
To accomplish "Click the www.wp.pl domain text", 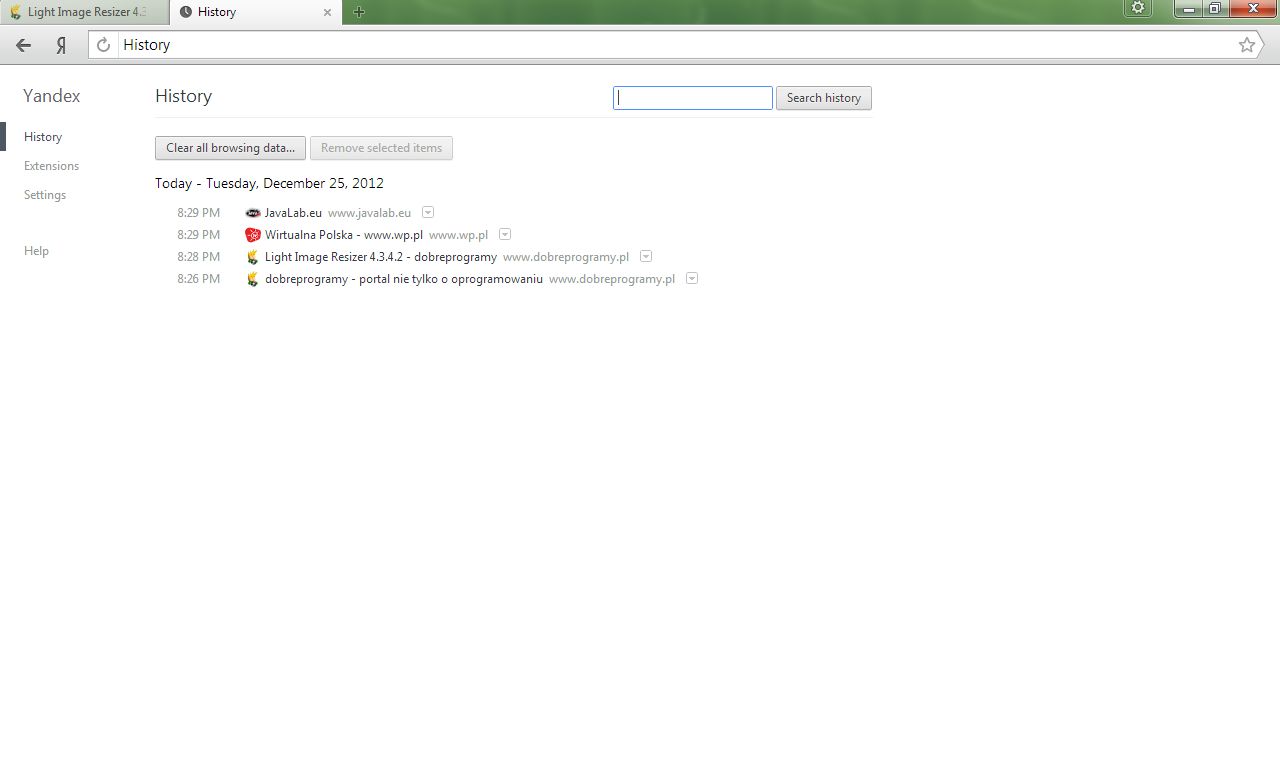I will (458, 235).
